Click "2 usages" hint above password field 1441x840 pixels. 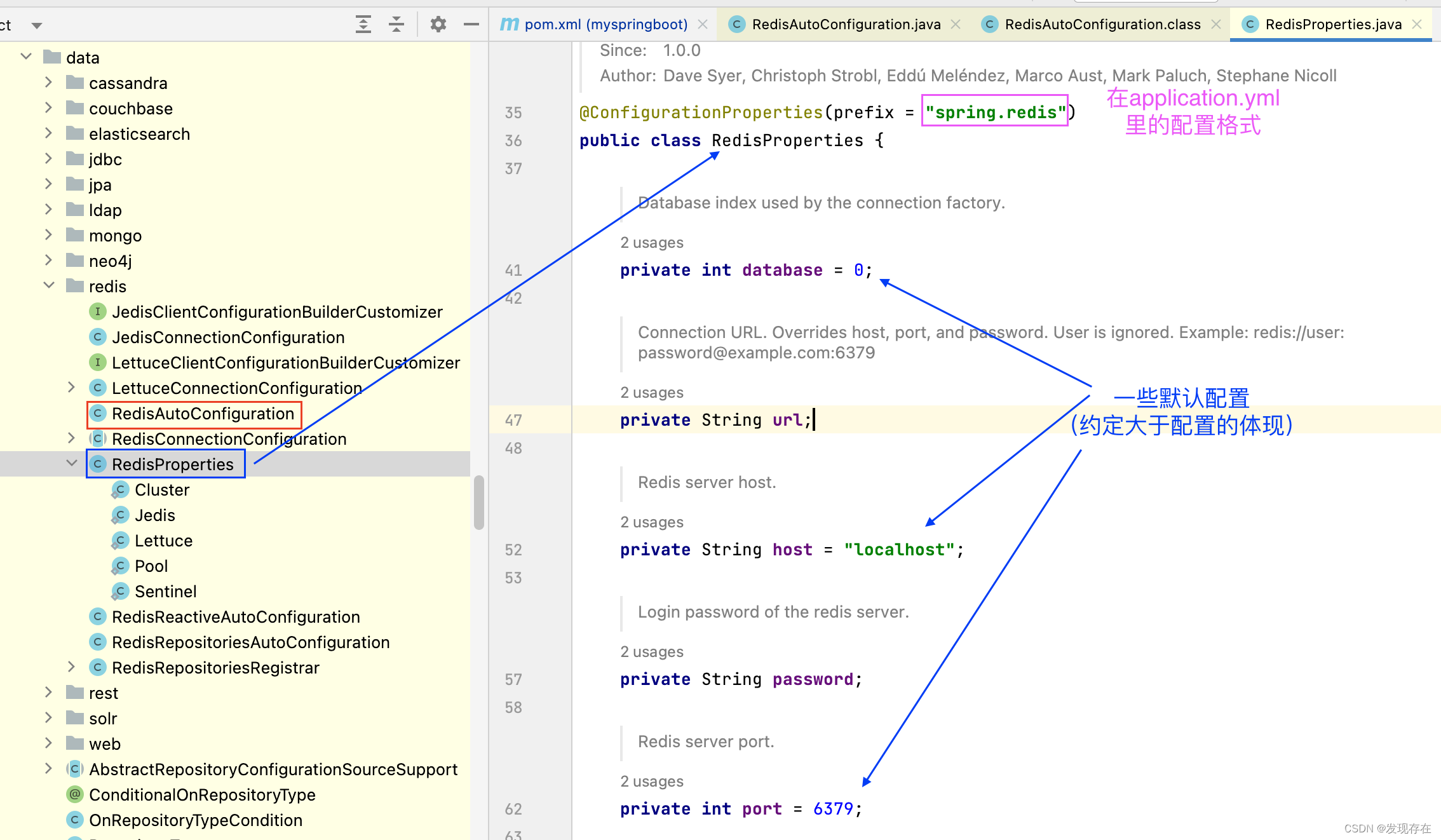click(x=652, y=652)
